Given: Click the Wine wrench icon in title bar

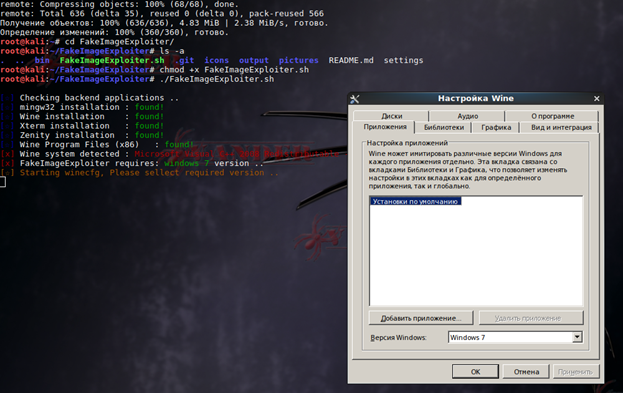Looking at the screenshot, I should coord(355,99).
